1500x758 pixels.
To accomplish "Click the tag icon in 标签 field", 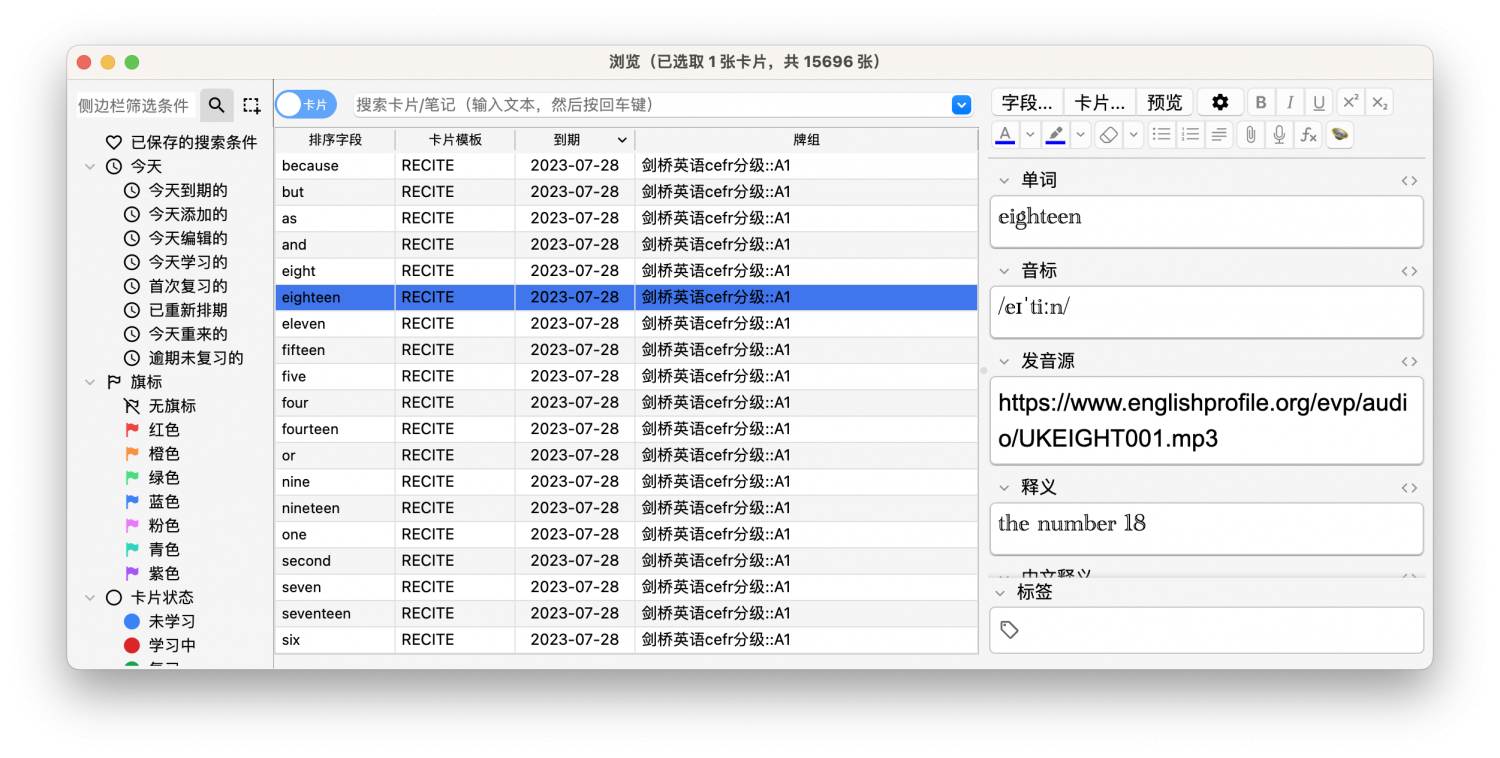I will click(x=1010, y=630).
